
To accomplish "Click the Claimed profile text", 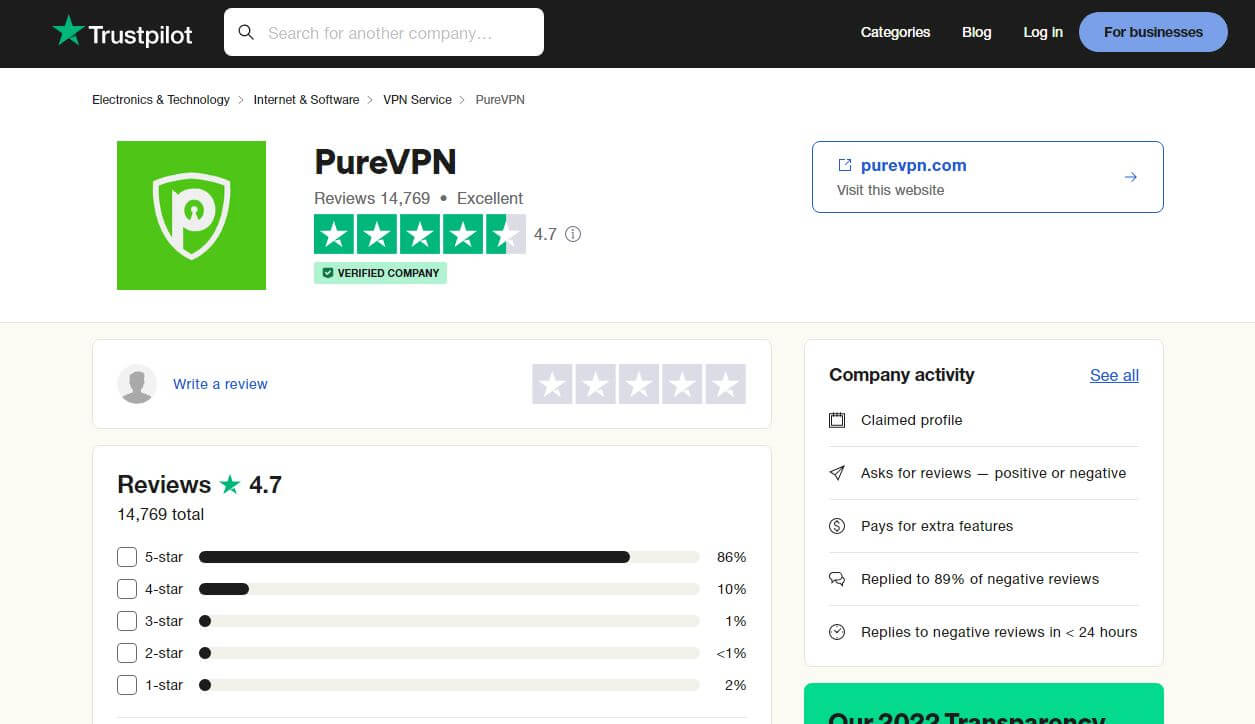I will [912, 420].
